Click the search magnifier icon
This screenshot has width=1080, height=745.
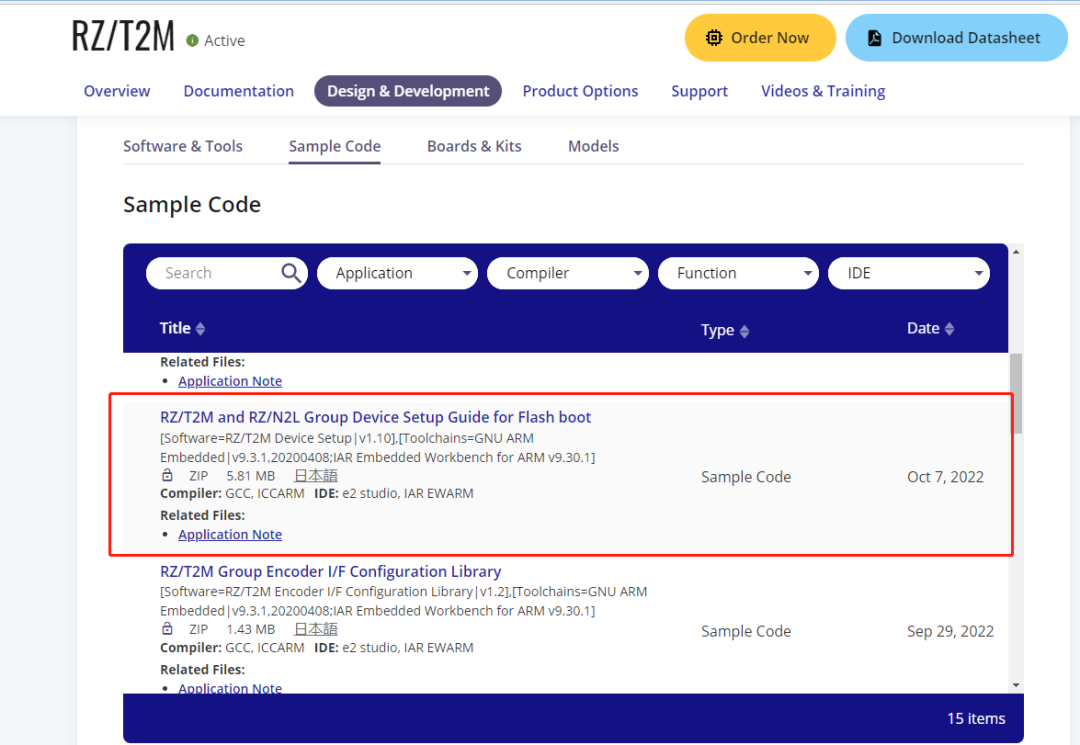(291, 273)
